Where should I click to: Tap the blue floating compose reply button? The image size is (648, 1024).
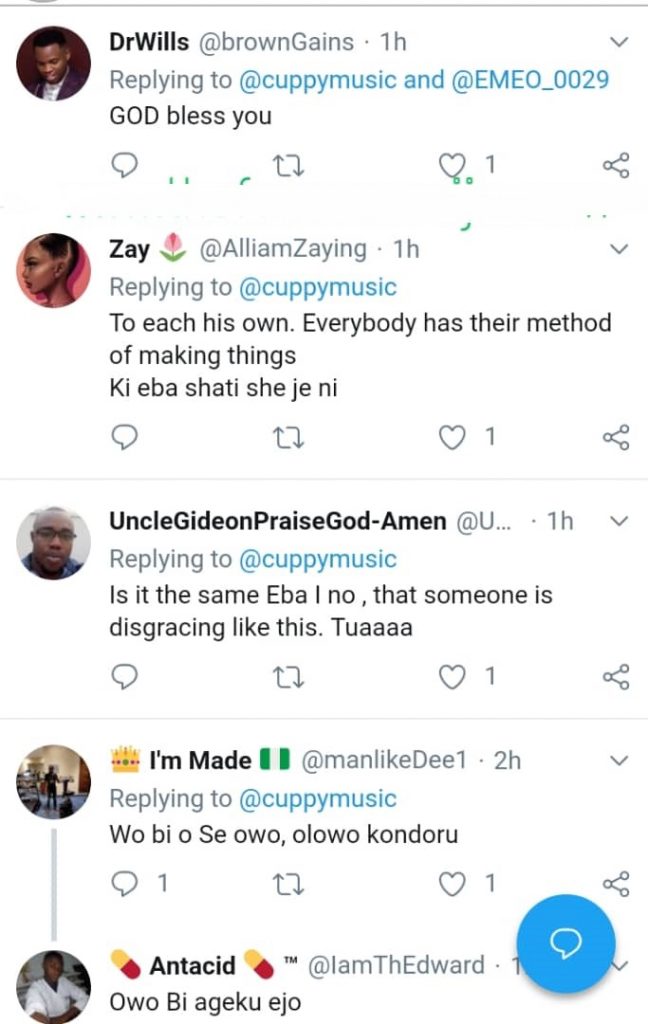coord(568,944)
